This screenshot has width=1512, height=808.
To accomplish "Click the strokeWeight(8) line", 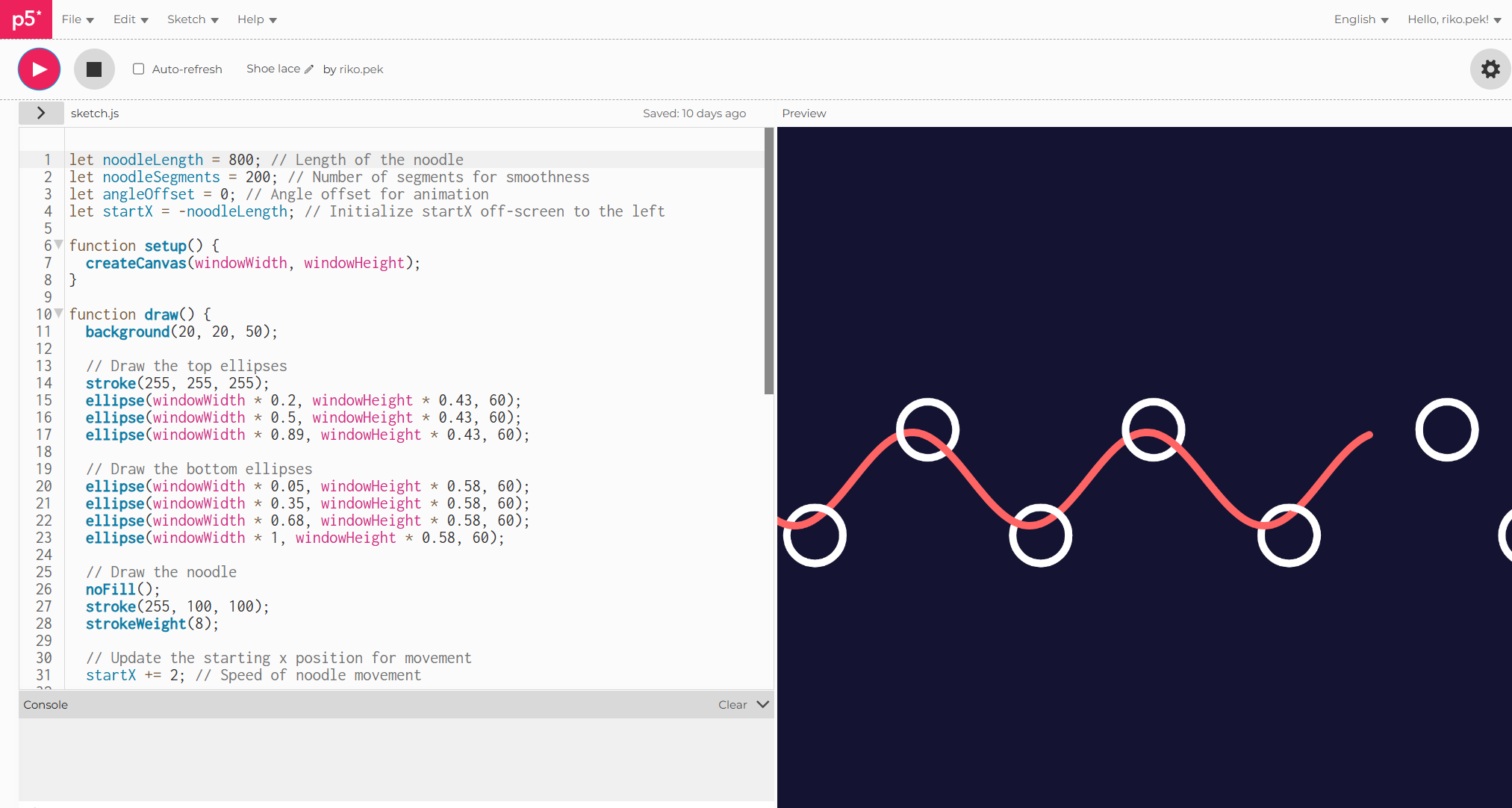I will [152, 624].
